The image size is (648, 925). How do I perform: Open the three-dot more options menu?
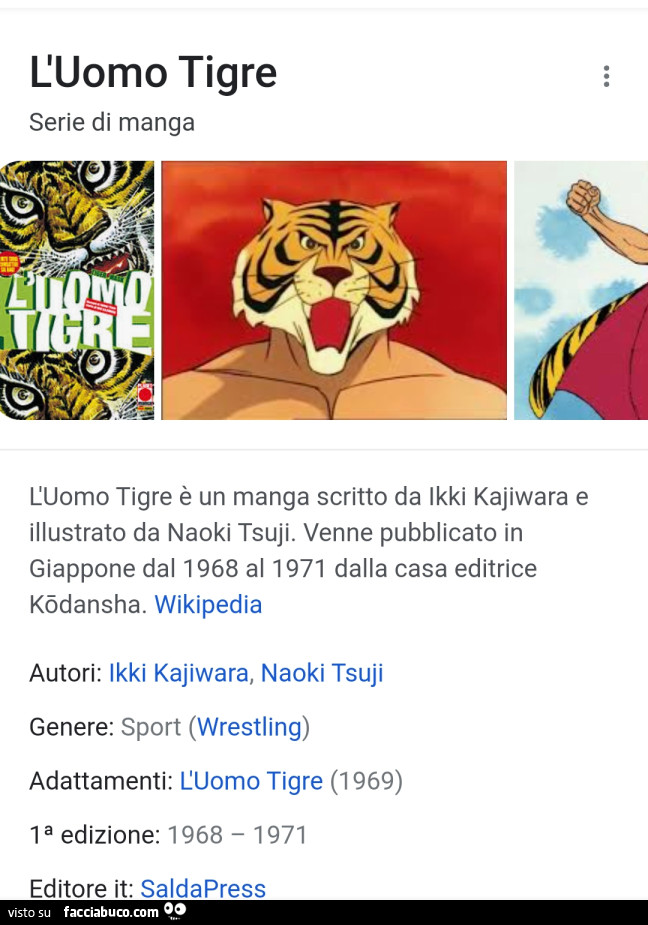(606, 76)
